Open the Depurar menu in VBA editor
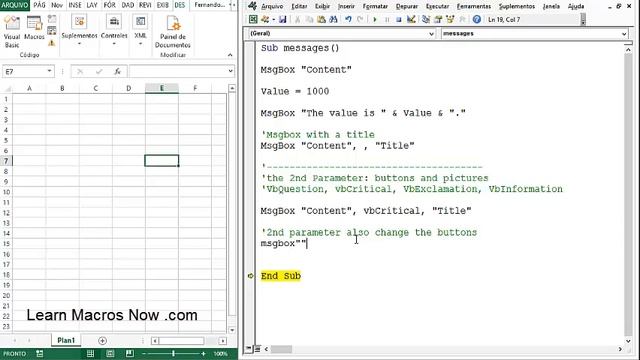Screen dimensions: 640x360 pos(407,6)
